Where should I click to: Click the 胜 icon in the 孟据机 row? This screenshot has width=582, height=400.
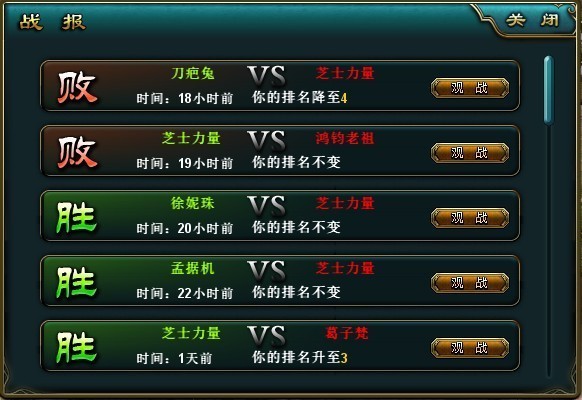pos(76,282)
